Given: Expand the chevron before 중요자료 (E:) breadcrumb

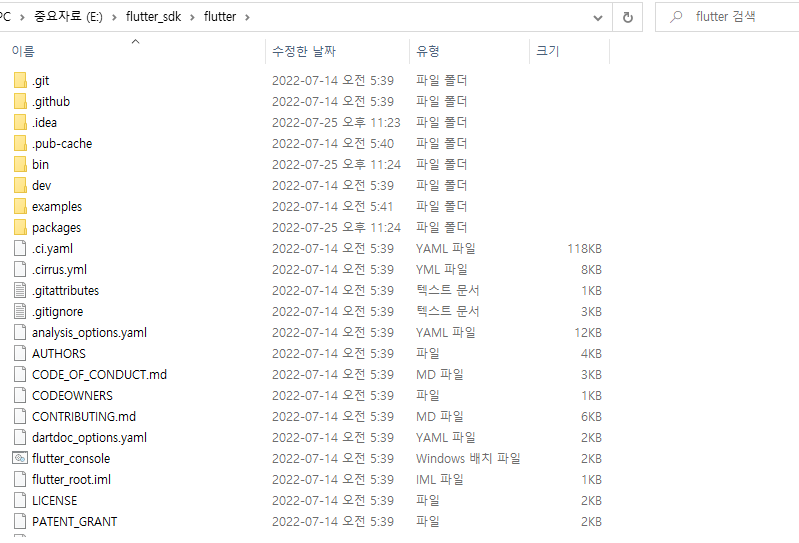Looking at the screenshot, I should click(x=22, y=17).
